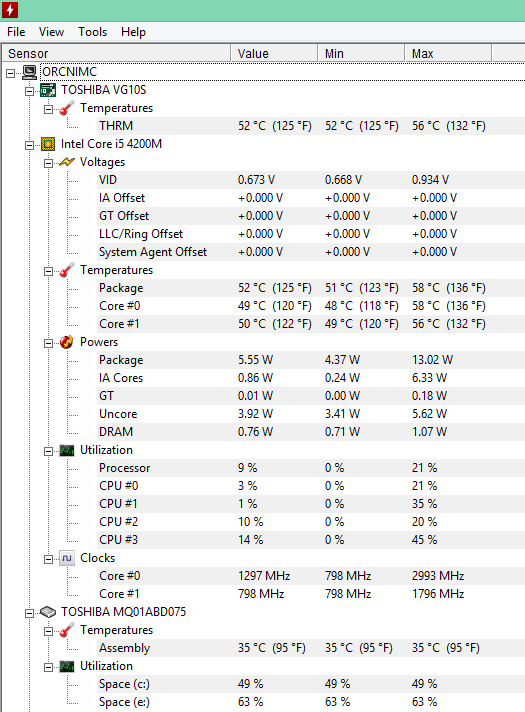Image resolution: width=525 pixels, height=712 pixels.
Task: Click the ORCNIMC computer icon
Action: tap(30, 72)
